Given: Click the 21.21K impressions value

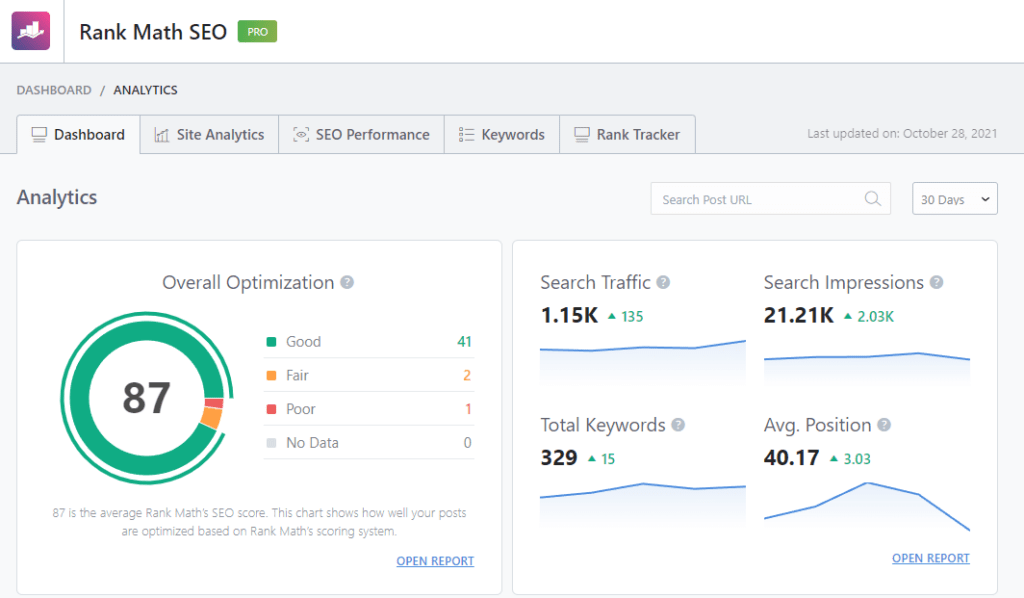Looking at the screenshot, I should (799, 315).
